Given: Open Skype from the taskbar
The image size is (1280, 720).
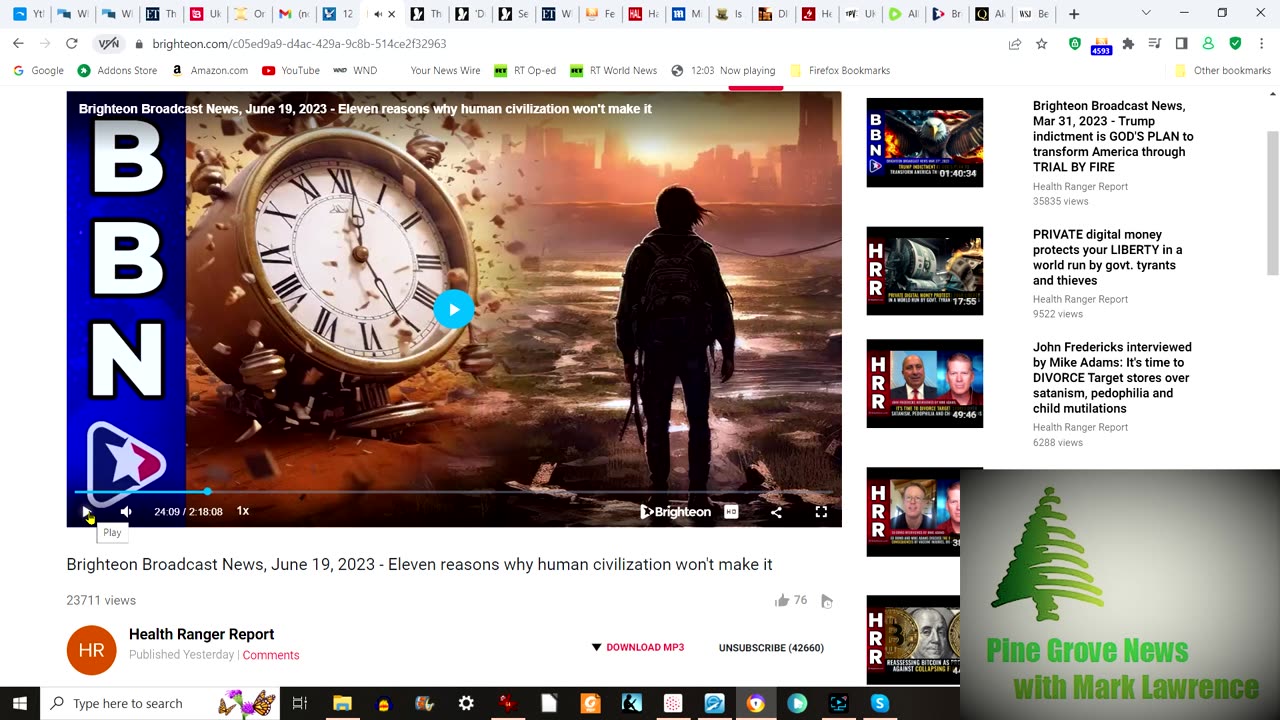Looking at the screenshot, I should tap(880, 703).
